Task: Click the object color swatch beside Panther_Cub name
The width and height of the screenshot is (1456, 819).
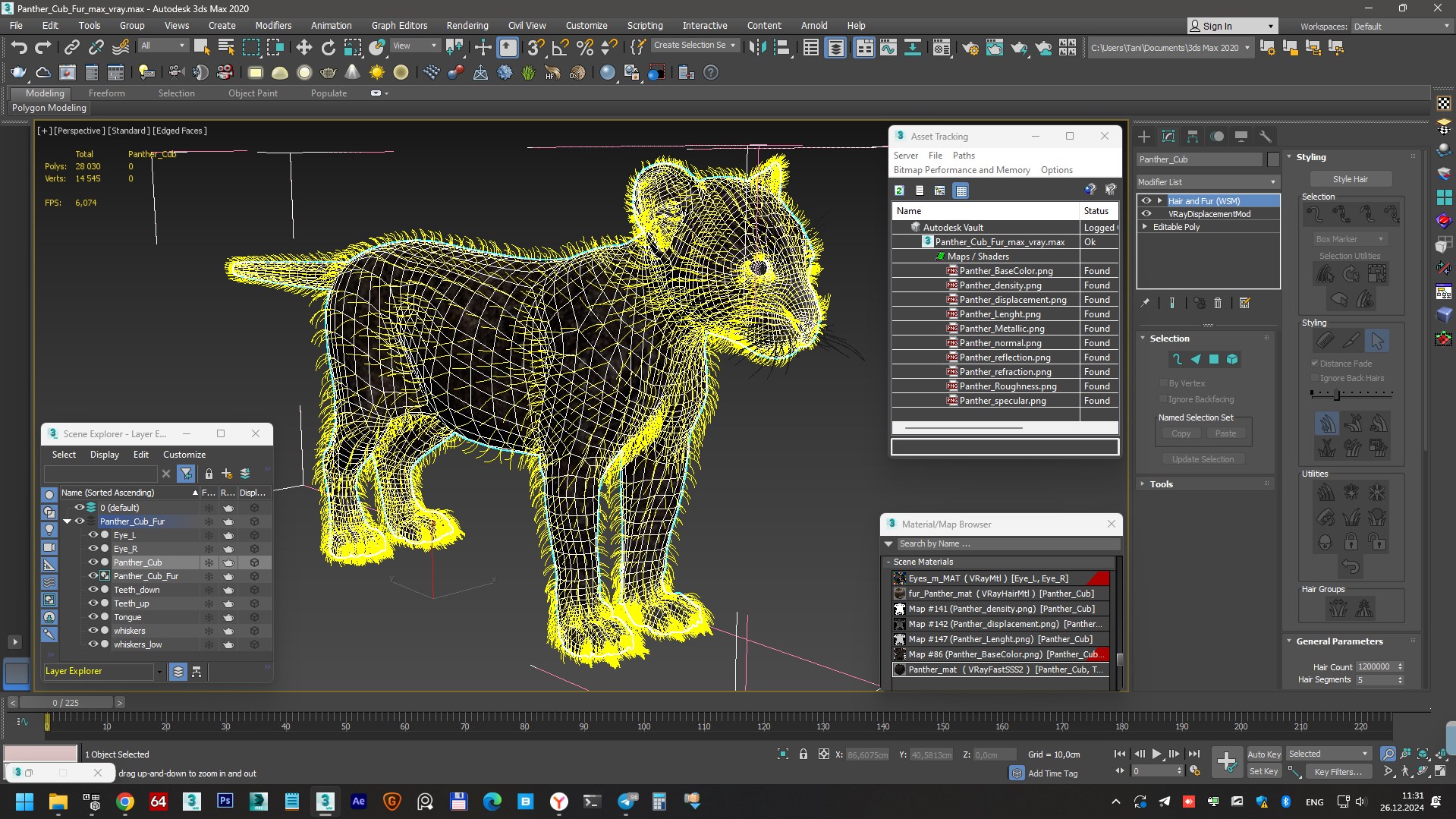Action: [1273, 159]
